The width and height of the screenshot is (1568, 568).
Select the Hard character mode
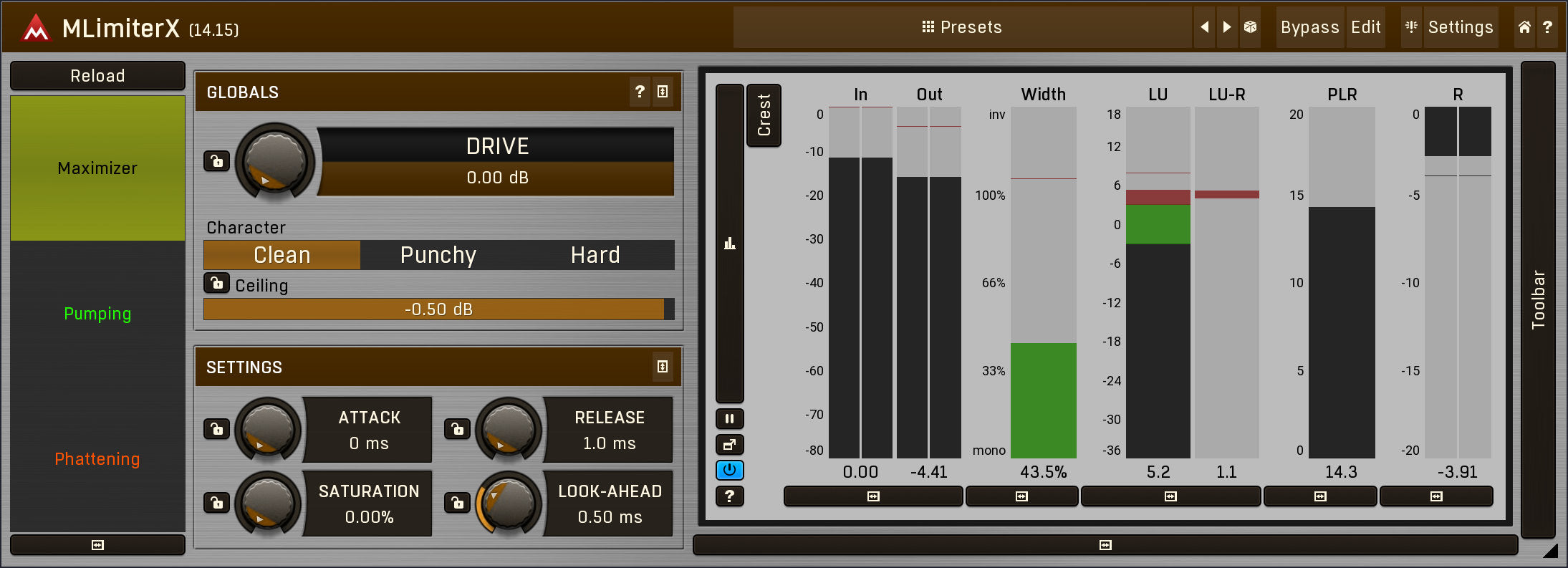pyautogui.click(x=595, y=255)
